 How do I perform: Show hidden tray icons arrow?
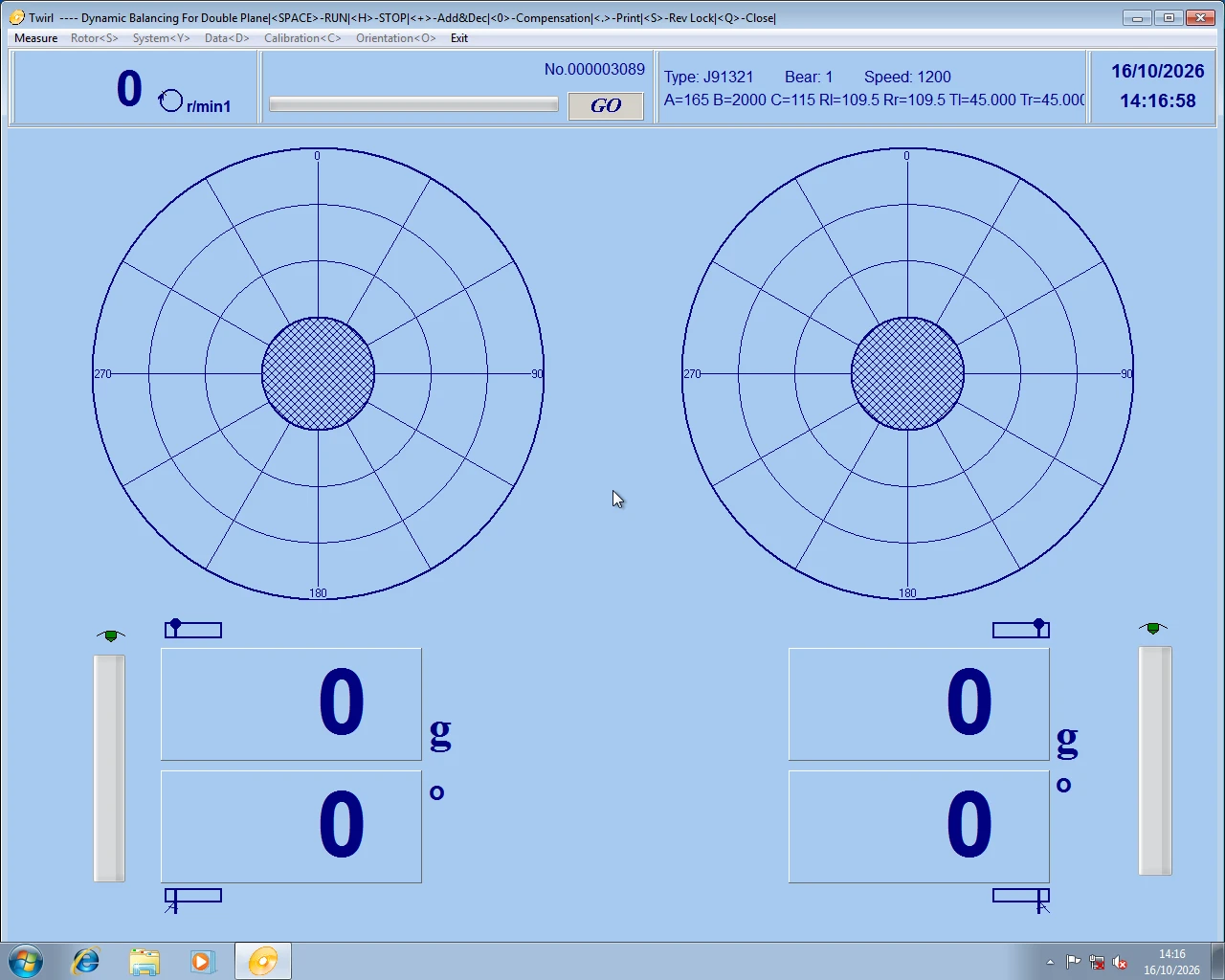click(1050, 962)
